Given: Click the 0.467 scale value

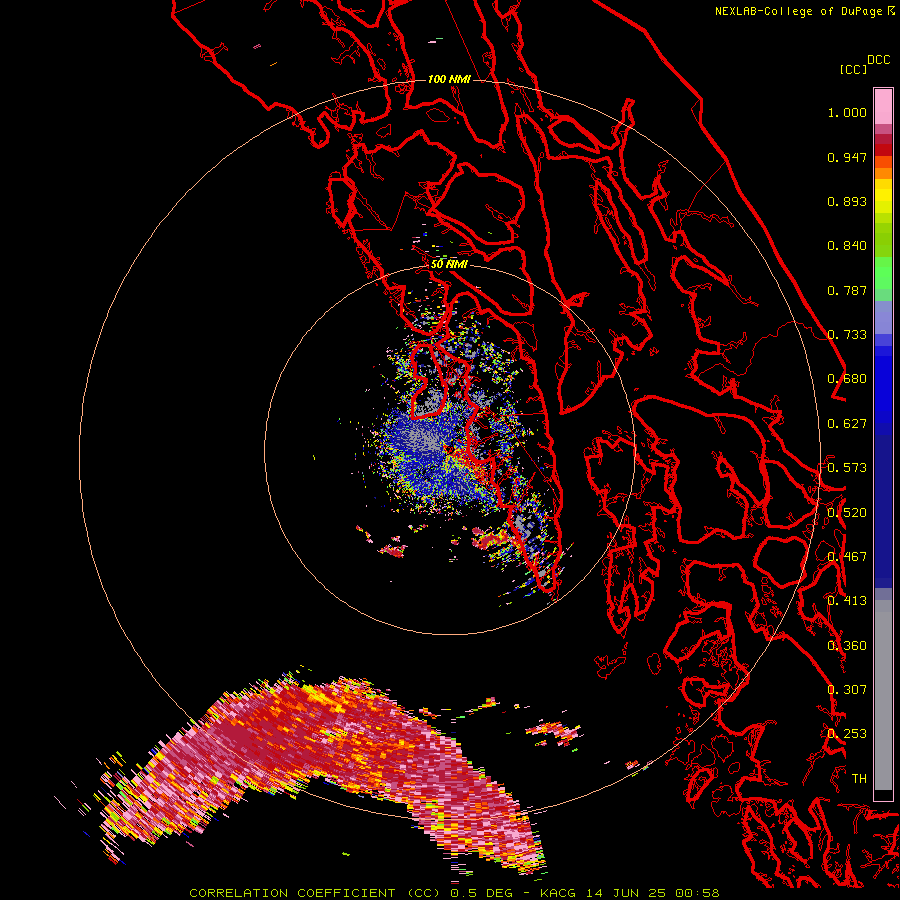Looking at the screenshot, I should (x=847, y=557).
